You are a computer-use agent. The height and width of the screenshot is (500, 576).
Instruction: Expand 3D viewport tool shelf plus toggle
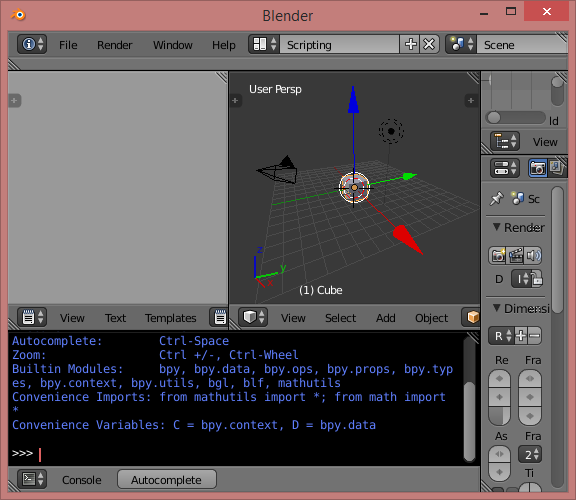click(235, 101)
